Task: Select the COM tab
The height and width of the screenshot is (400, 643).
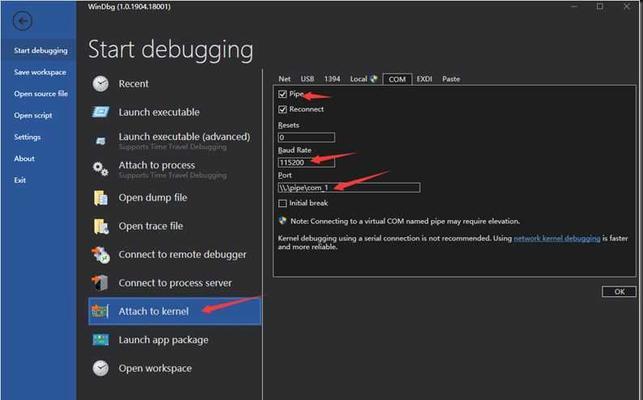Action: pyautogui.click(x=397, y=79)
